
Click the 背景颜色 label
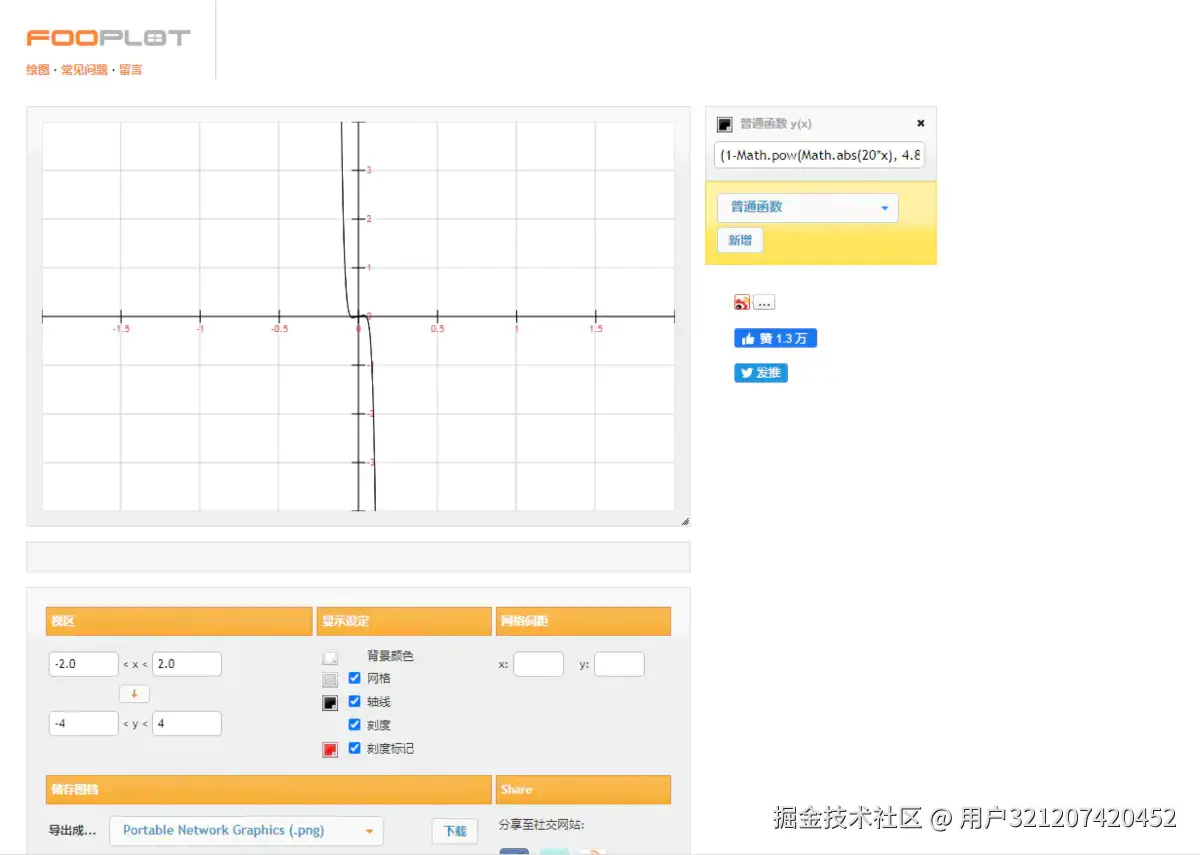click(390, 656)
